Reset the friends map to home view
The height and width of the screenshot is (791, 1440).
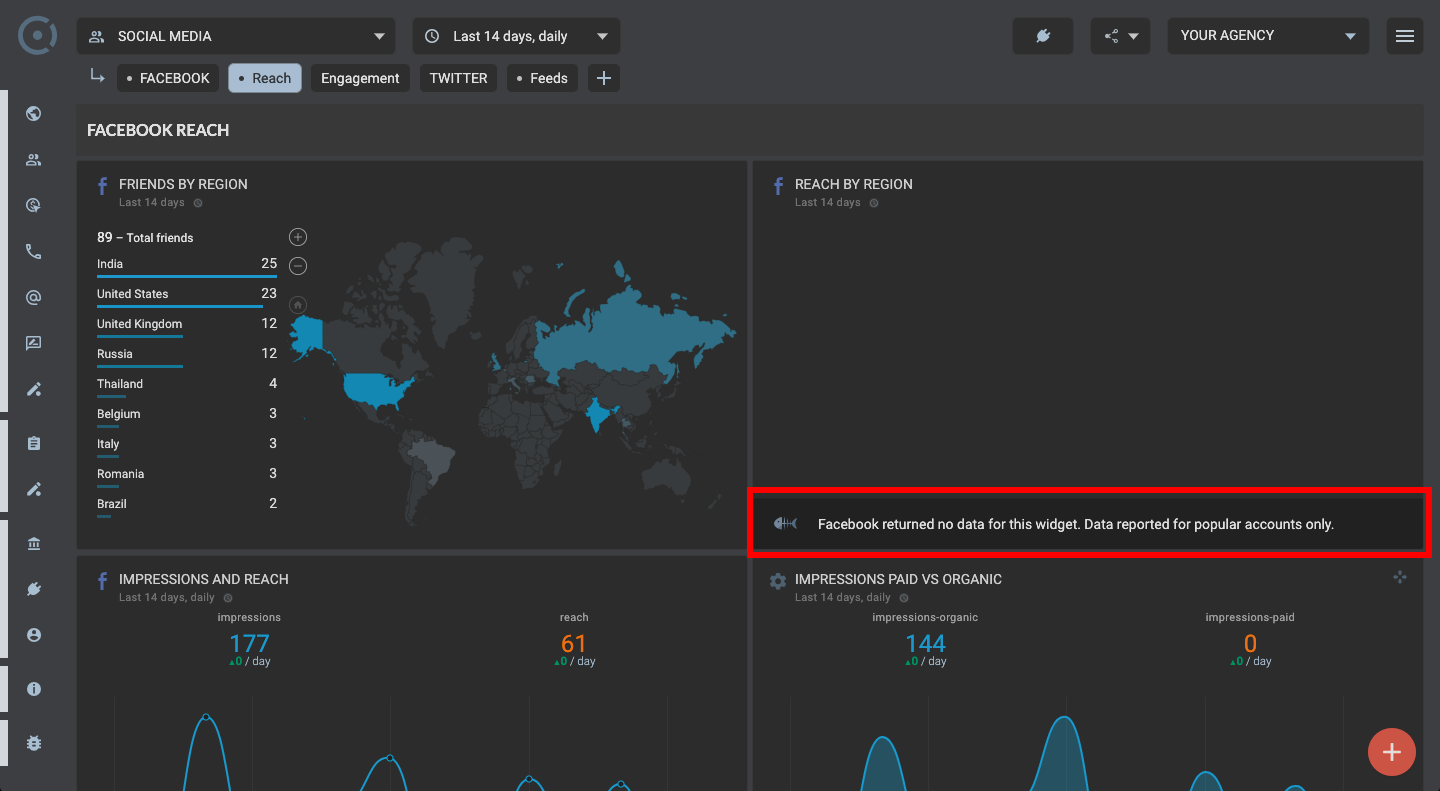coord(298,305)
